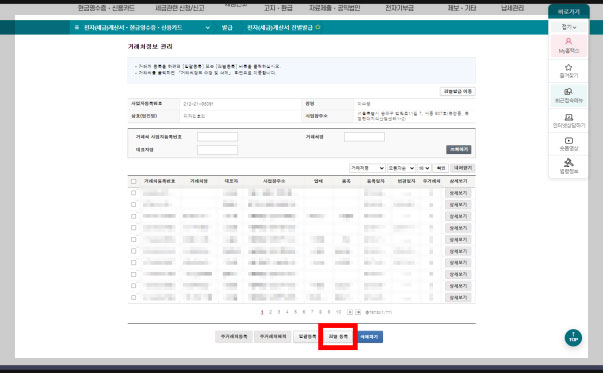Screen dimensions: 603x373
Task: Click the 등록일자 column header
Action: click(x=375, y=181)
